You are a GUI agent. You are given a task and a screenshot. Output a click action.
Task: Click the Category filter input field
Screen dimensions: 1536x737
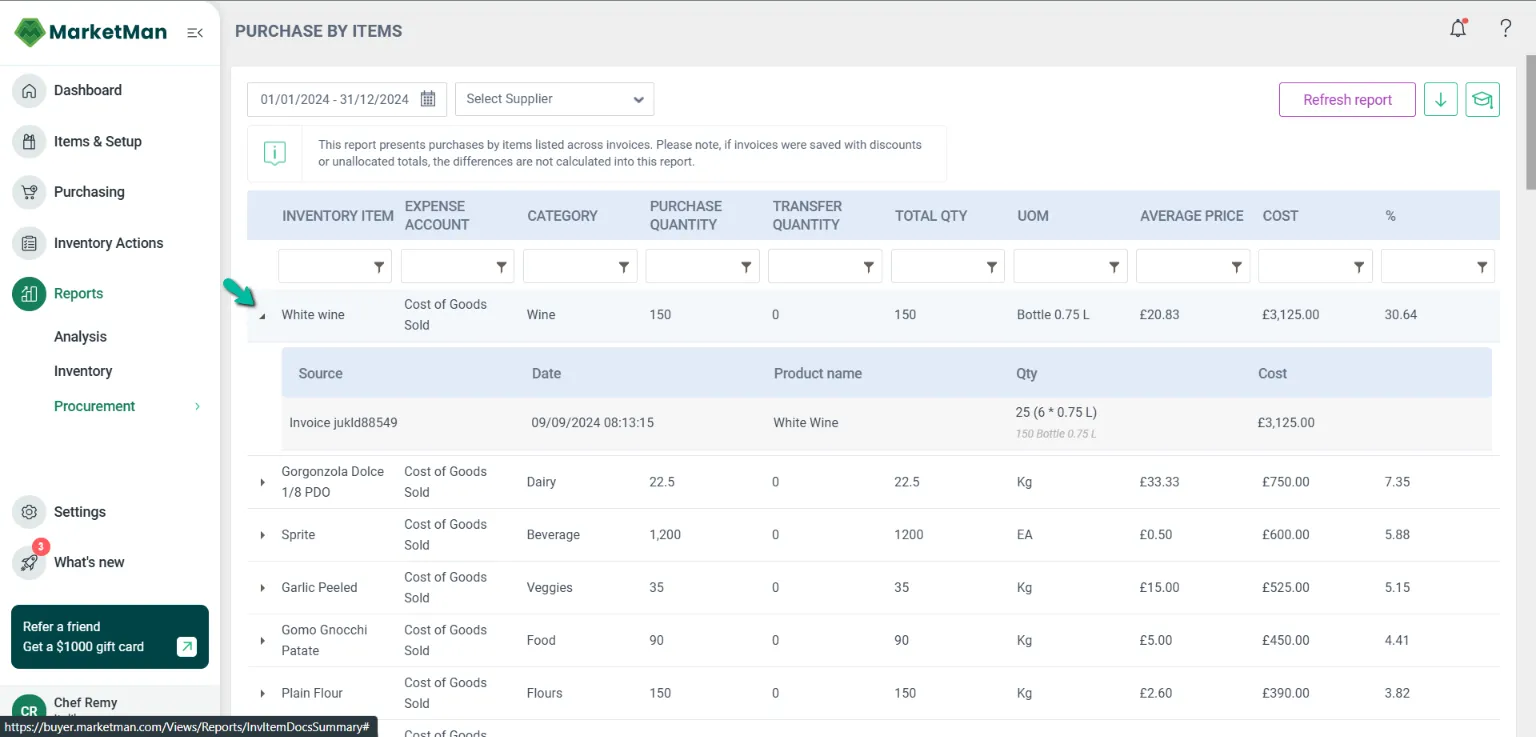click(x=569, y=267)
